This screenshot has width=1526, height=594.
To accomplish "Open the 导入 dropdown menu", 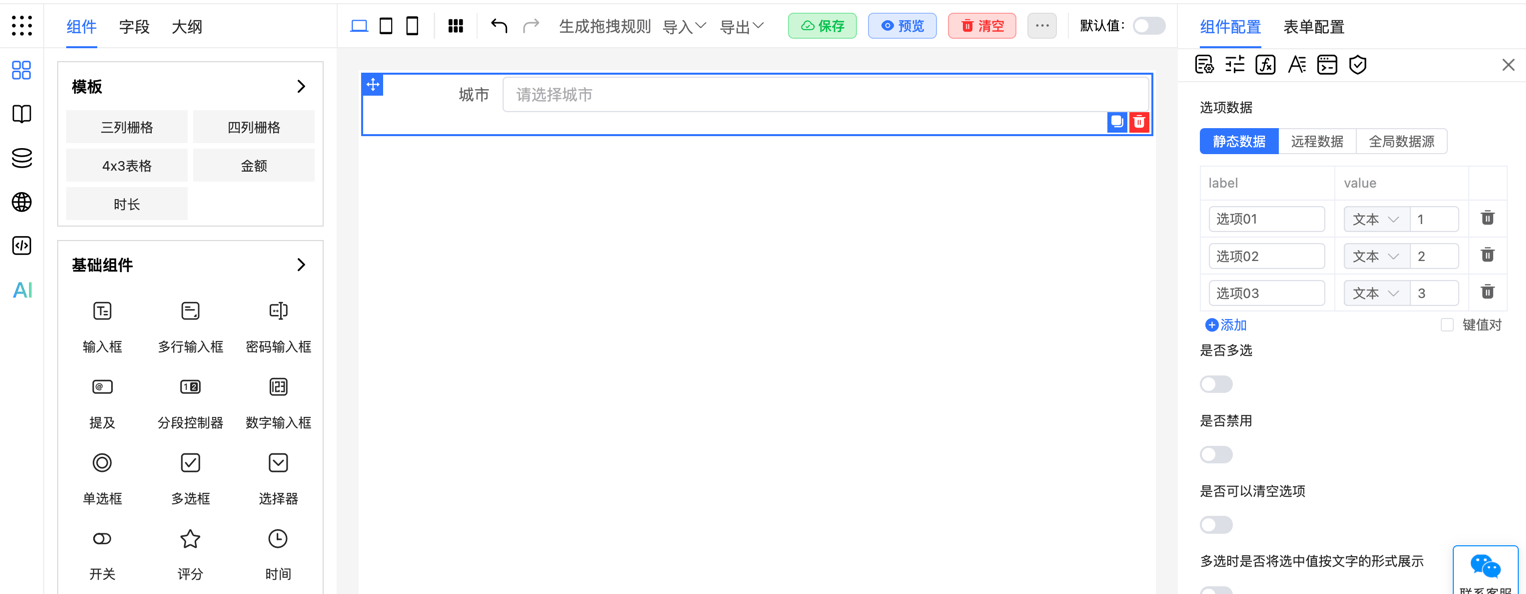I will pos(684,27).
